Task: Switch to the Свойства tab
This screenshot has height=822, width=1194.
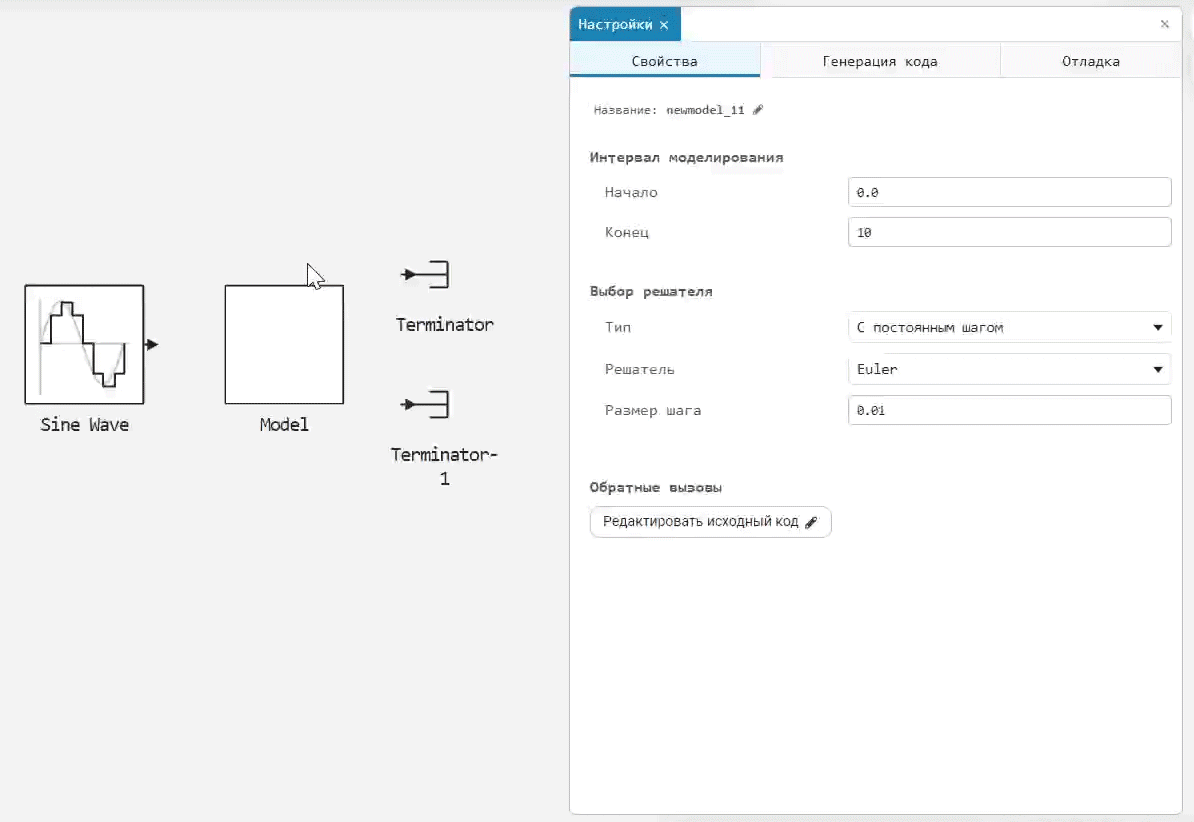Action: click(665, 61)
